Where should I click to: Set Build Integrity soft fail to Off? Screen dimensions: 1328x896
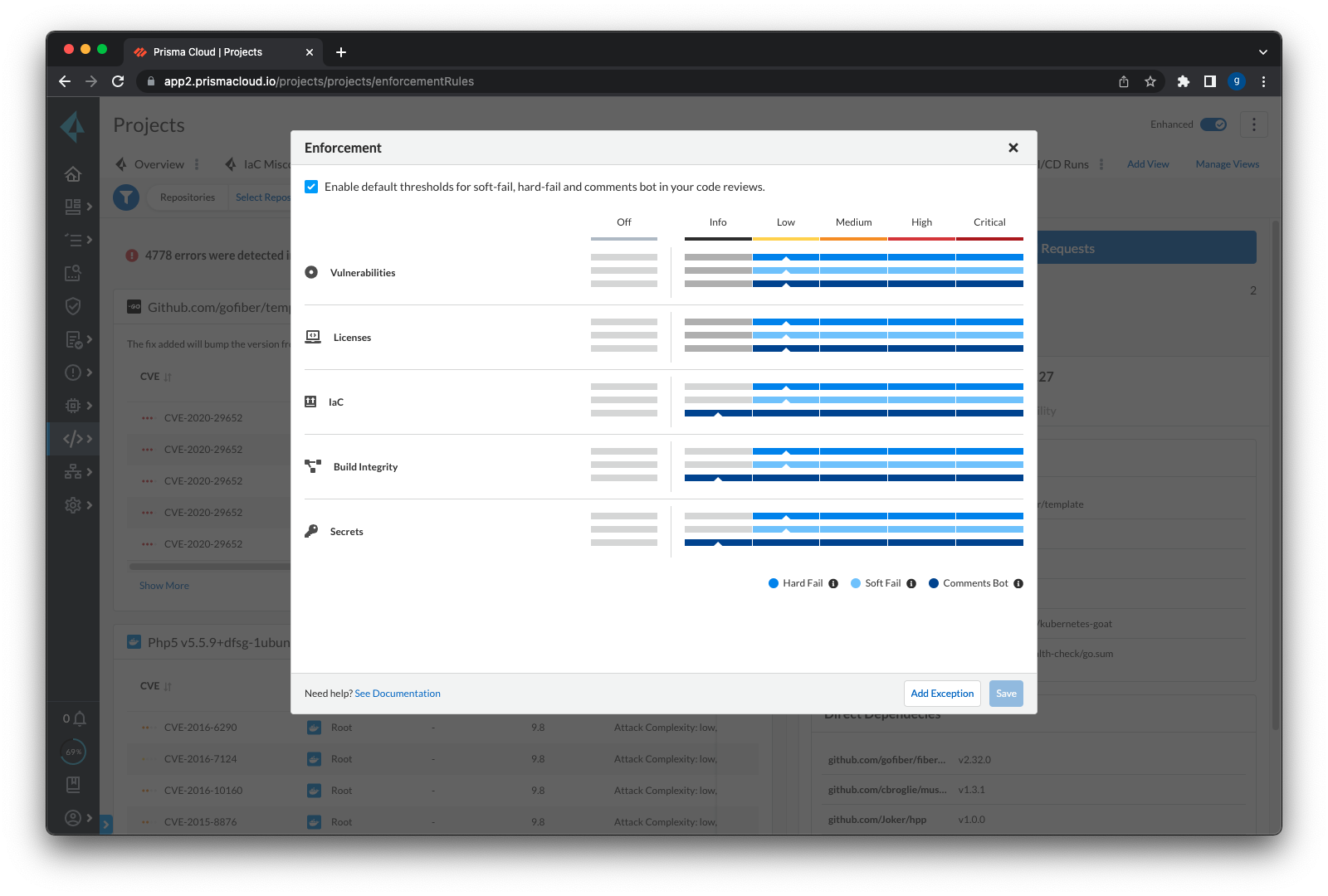[624, 465]
